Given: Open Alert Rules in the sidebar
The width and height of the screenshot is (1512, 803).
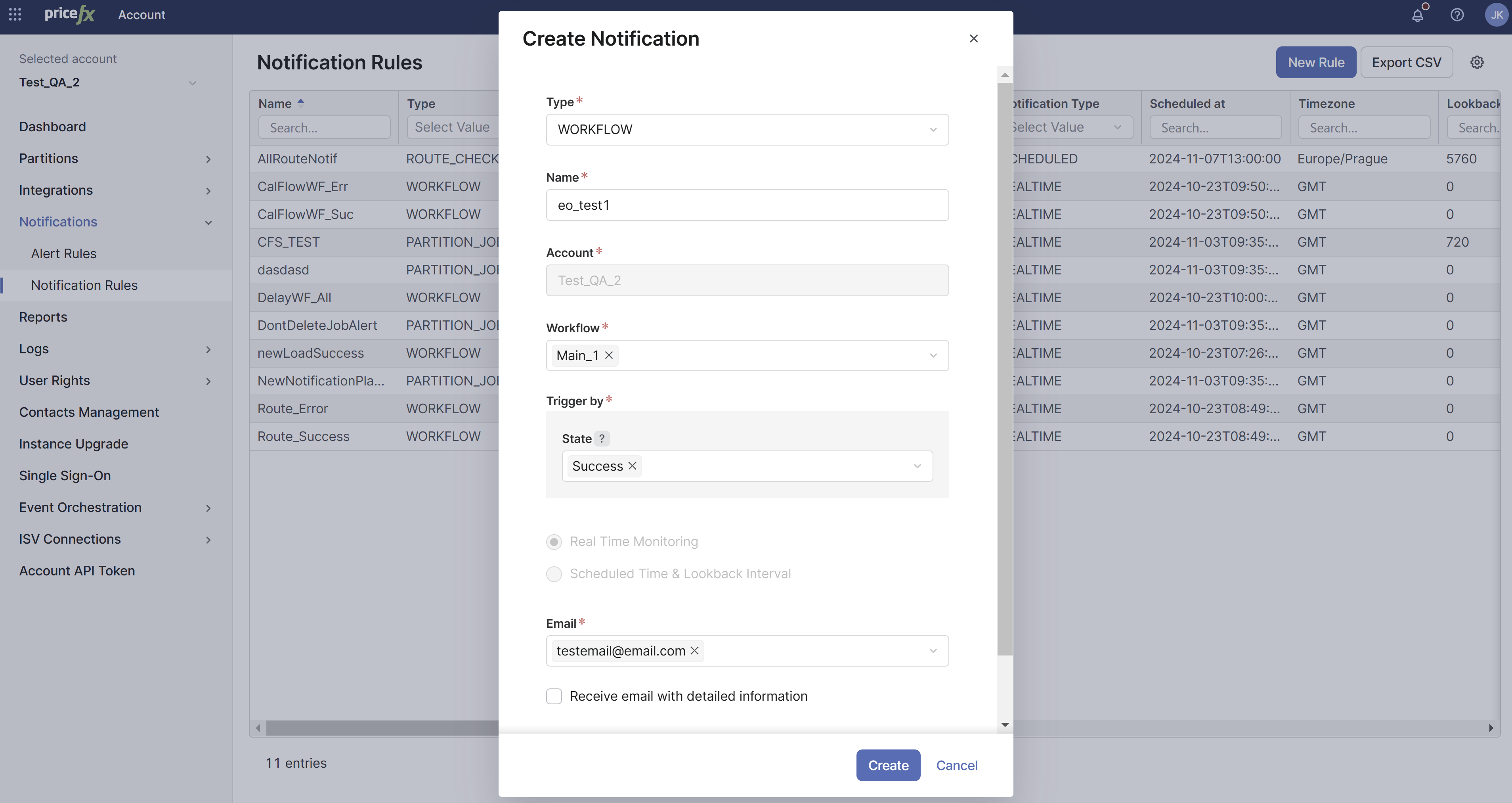Looking at the screenshot, I should [x=63, y=254].
